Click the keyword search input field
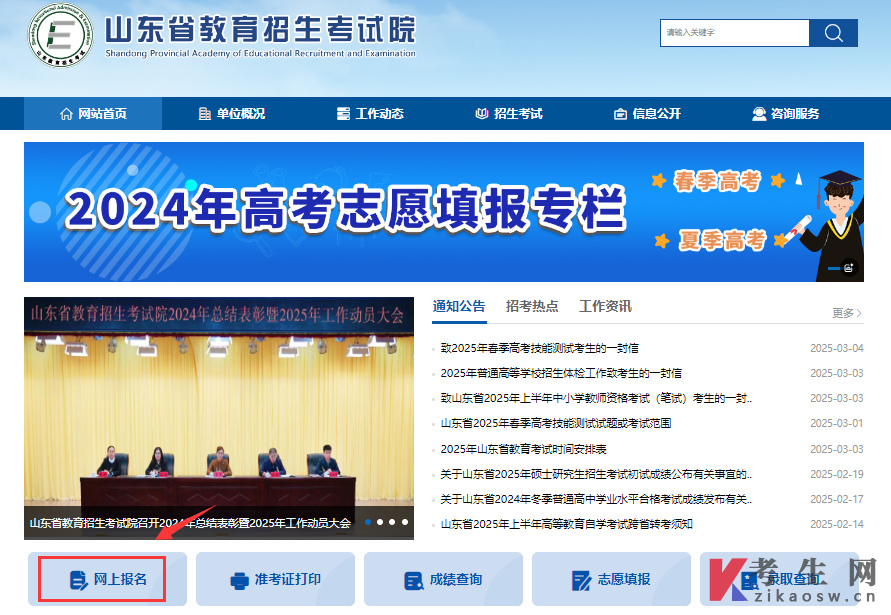Viewport: 891px width, 615px height. coord(735,33)
